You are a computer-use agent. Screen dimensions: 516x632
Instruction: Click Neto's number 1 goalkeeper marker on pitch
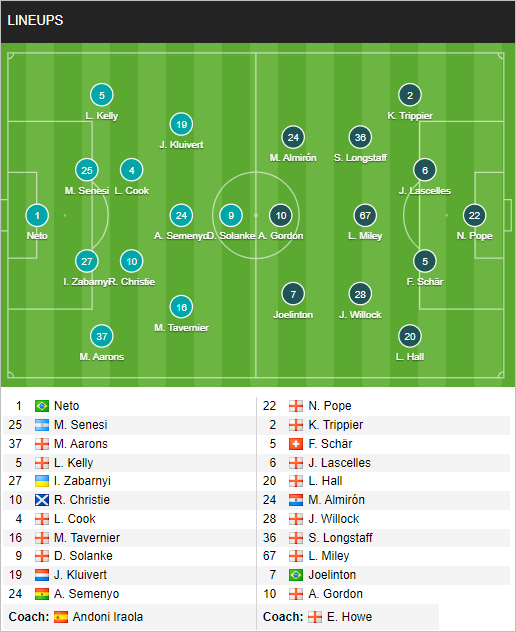tap(37, 215)
